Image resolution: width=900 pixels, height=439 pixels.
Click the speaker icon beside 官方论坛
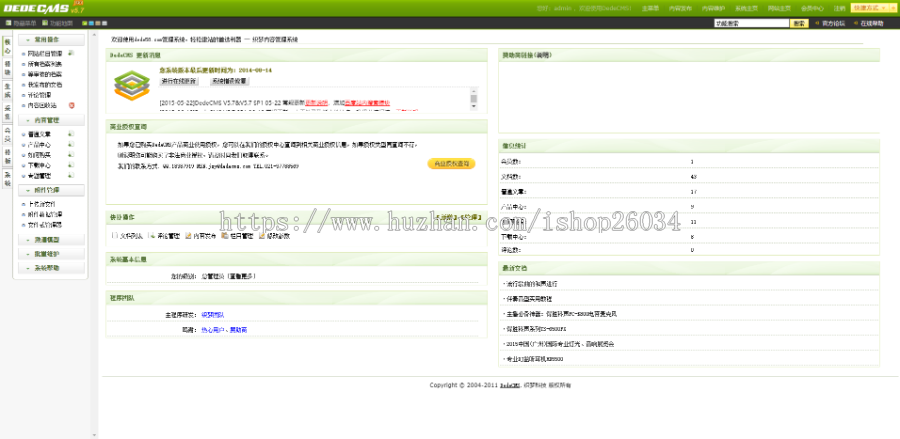coord(817,24)
